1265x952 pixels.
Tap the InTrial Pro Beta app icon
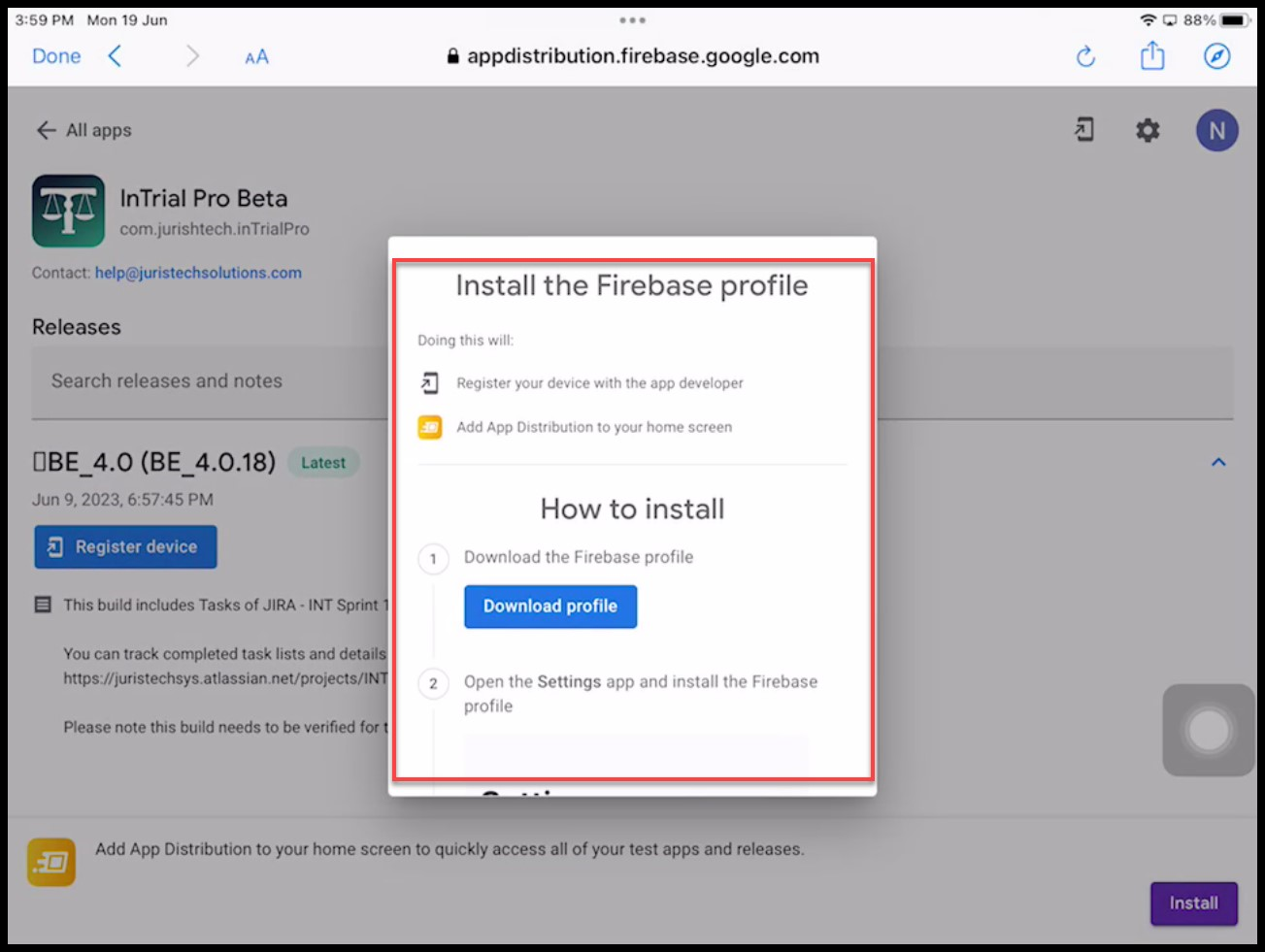click(x=68, y=212)
